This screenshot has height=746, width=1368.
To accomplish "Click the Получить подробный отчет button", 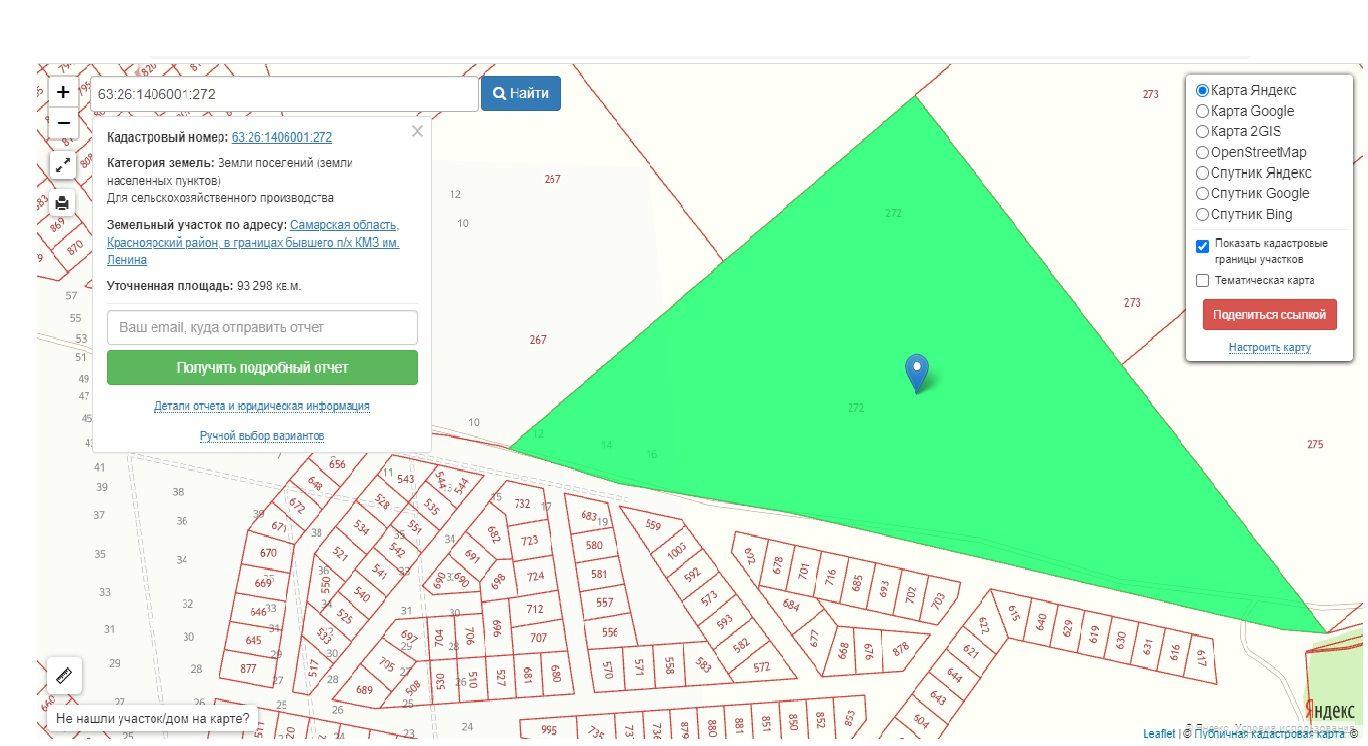I will tap(262, 368).
